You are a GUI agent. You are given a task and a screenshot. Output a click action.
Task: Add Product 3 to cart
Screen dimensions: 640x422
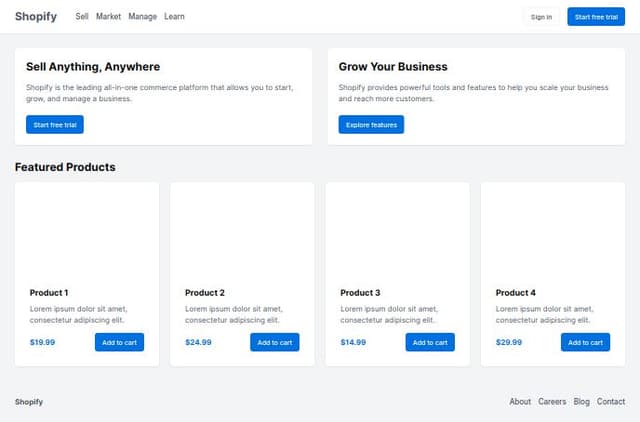pyautogui.click(x=430, y=342)
